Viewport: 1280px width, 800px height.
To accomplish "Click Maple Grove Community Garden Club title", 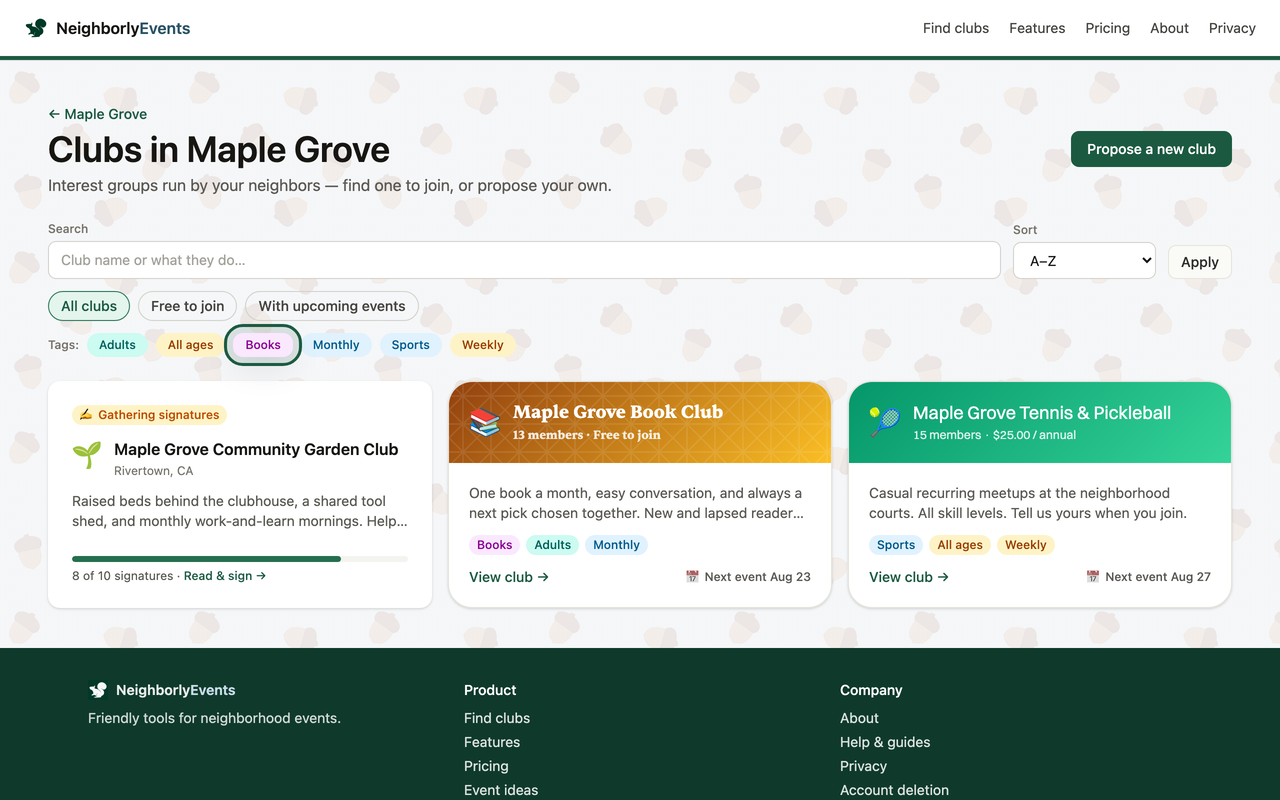I will click(x=256, y=450).
